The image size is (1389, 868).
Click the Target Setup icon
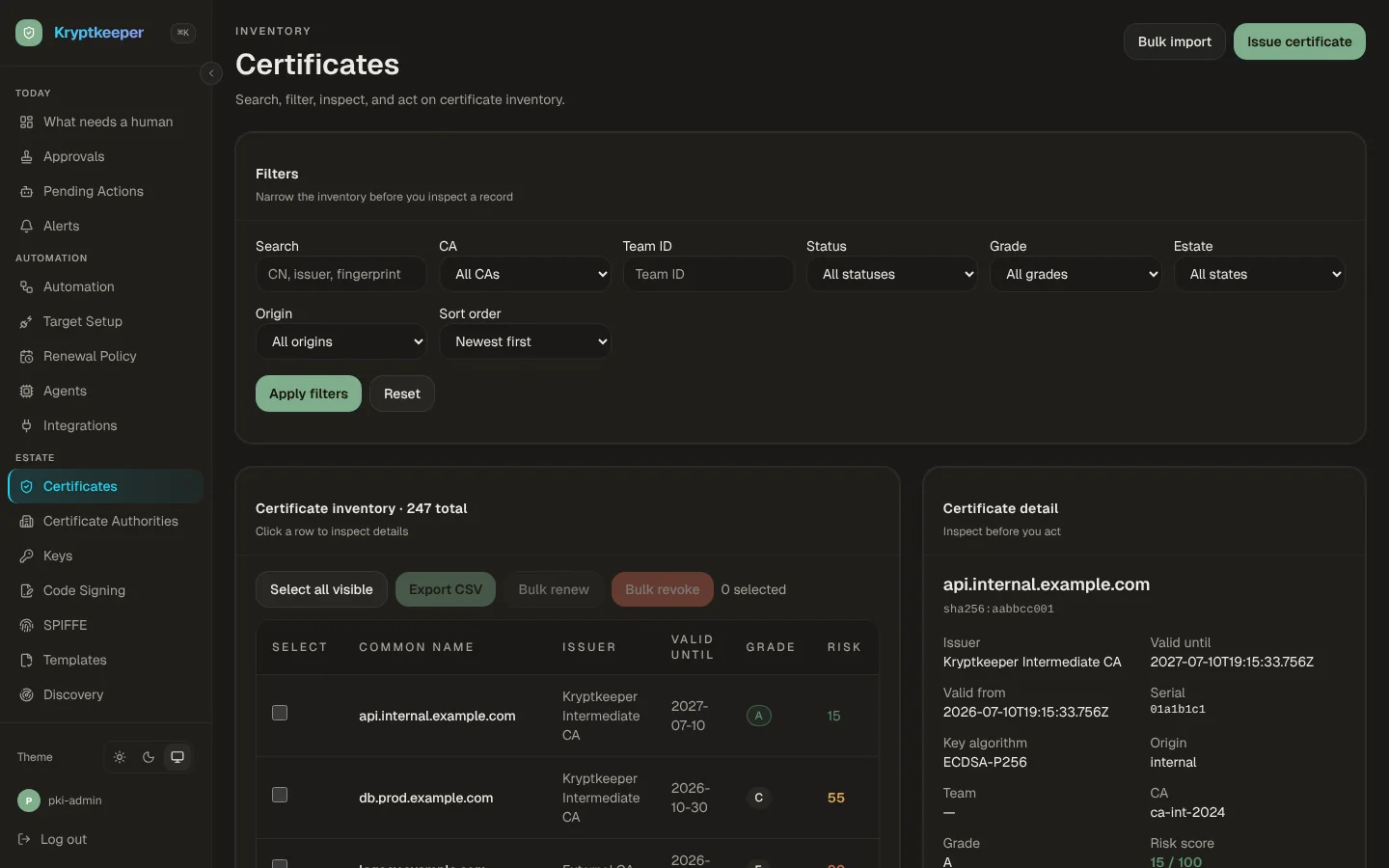tap(26, 322)
